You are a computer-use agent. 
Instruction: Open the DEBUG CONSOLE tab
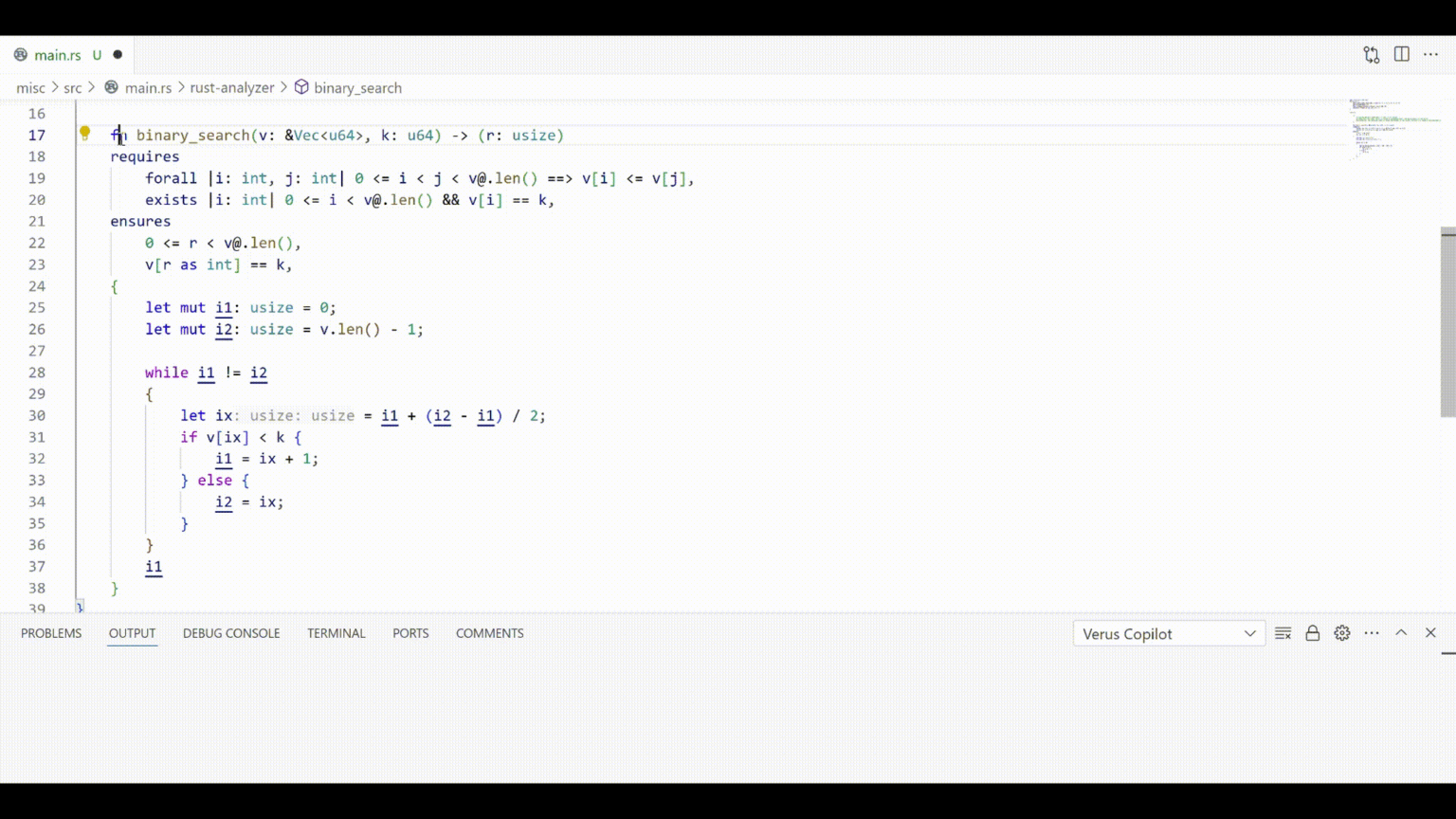(230, 633)
